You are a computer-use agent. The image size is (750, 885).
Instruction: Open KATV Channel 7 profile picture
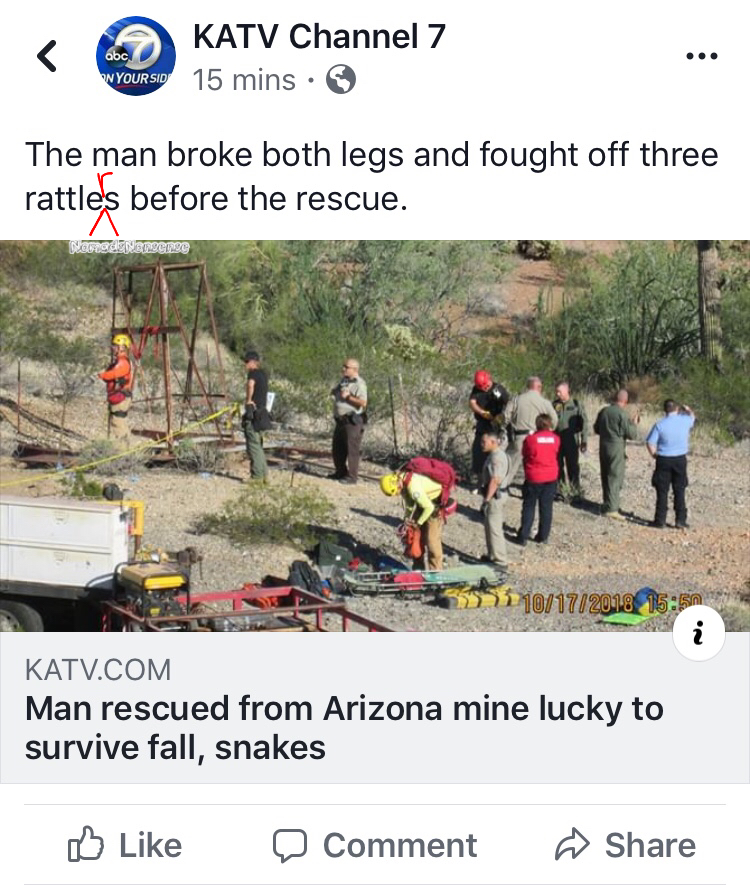coord(136,56)
